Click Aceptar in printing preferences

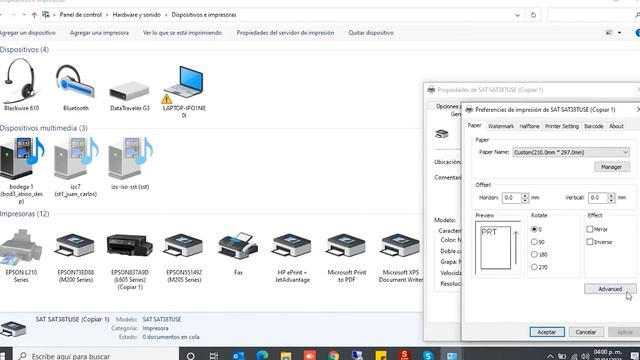point(547,332)
